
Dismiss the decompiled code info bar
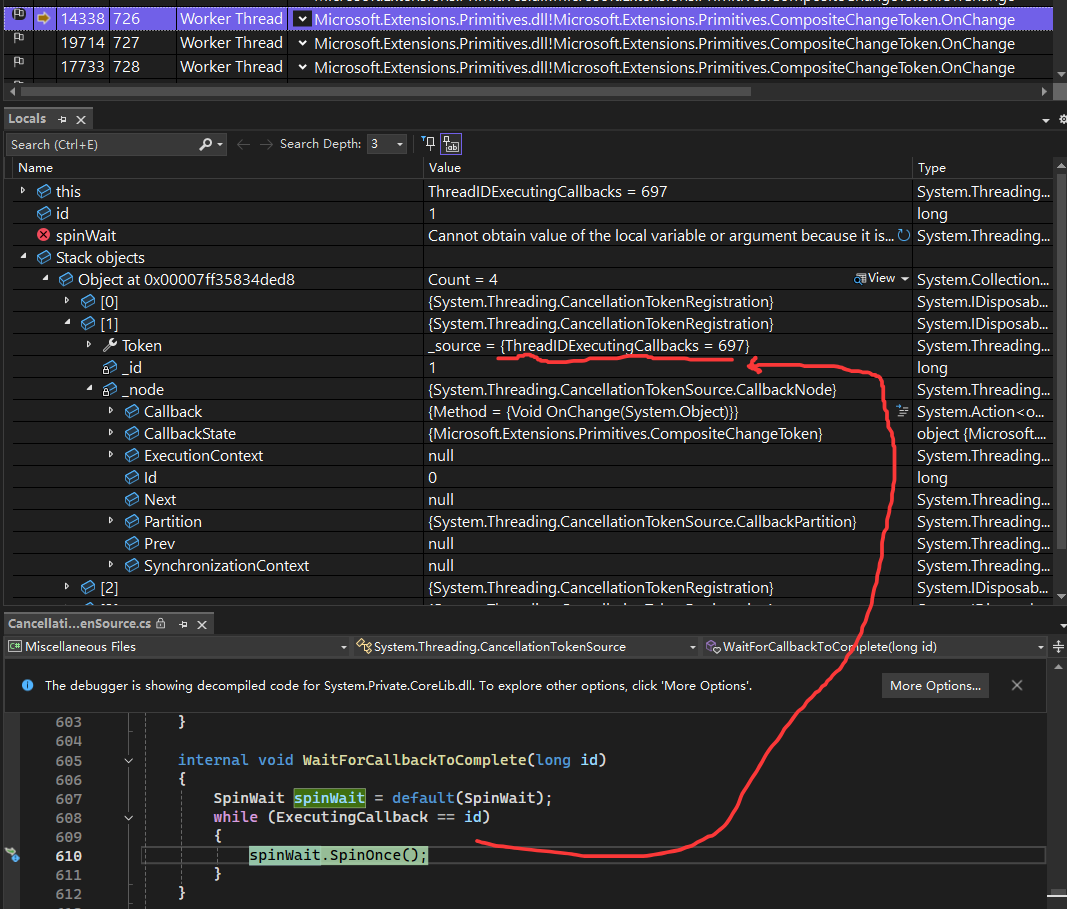pos(1016,686)
